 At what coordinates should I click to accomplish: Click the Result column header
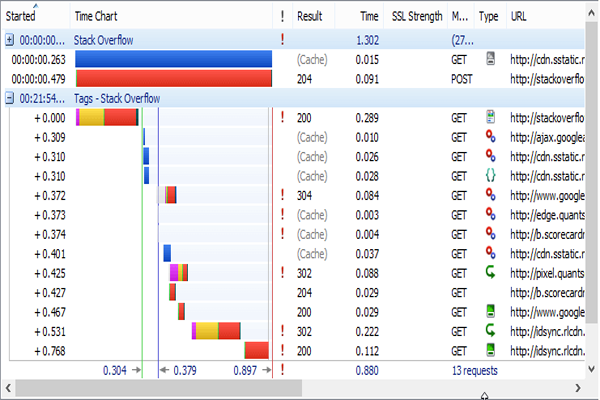pos(310,16)
